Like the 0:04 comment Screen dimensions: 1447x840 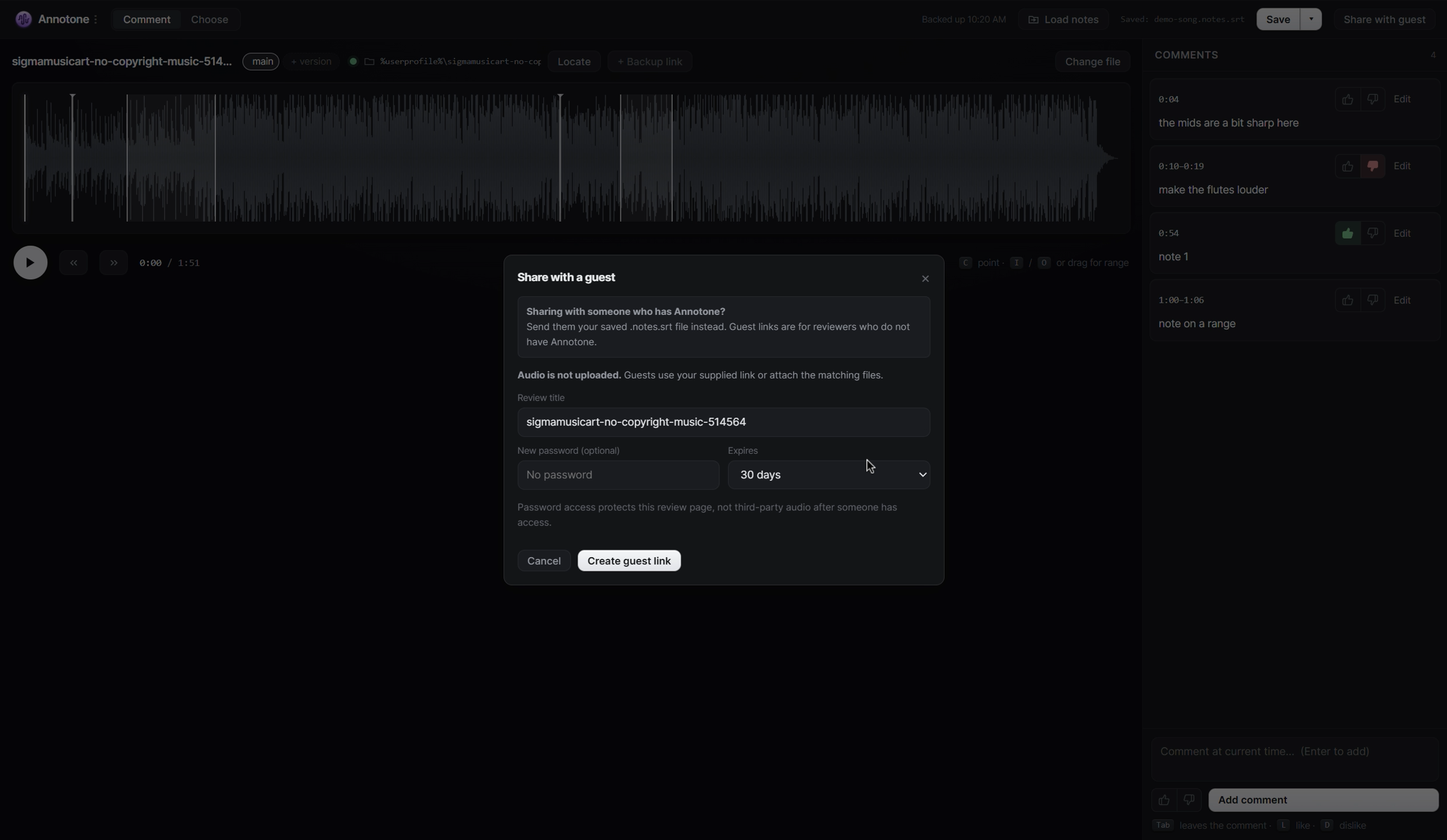click(x=1347, y=99)
